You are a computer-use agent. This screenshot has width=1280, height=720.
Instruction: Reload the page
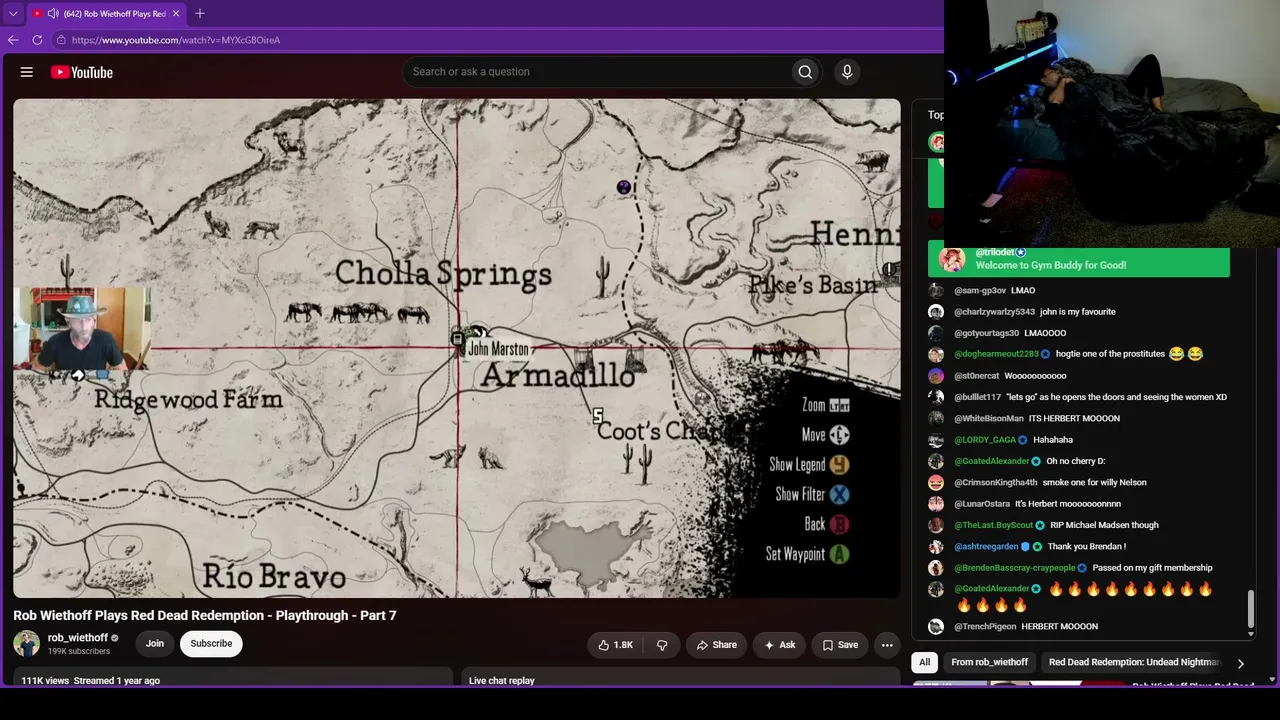pos(37,40)
